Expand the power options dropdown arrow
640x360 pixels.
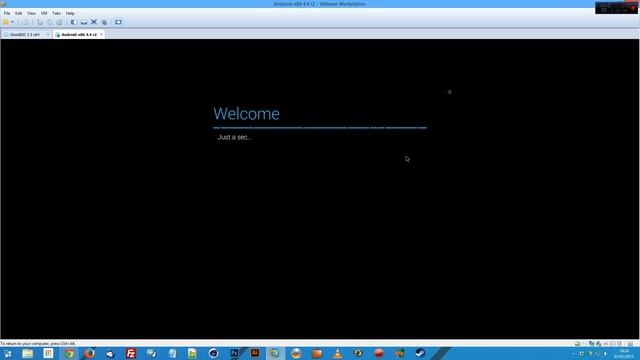(13, 22)
